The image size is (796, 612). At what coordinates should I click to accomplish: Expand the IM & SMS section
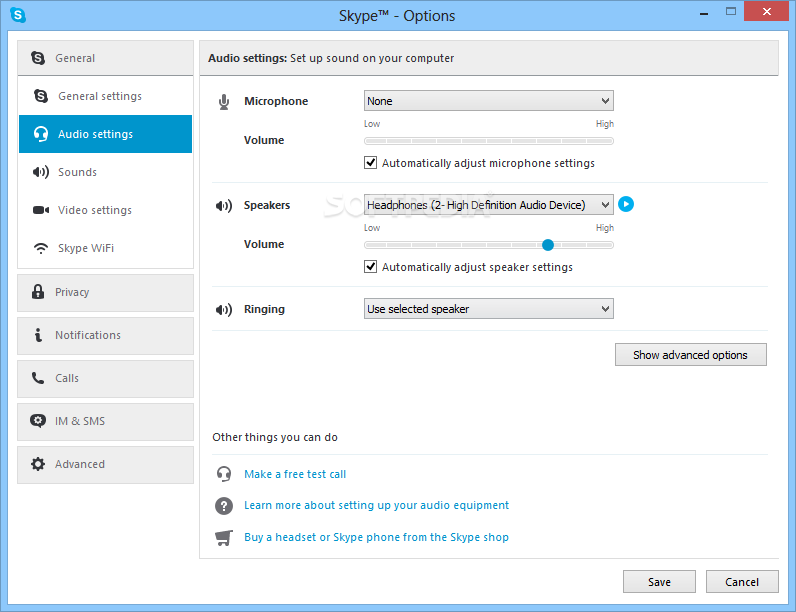pyautogui.click(x=106, y=422)
